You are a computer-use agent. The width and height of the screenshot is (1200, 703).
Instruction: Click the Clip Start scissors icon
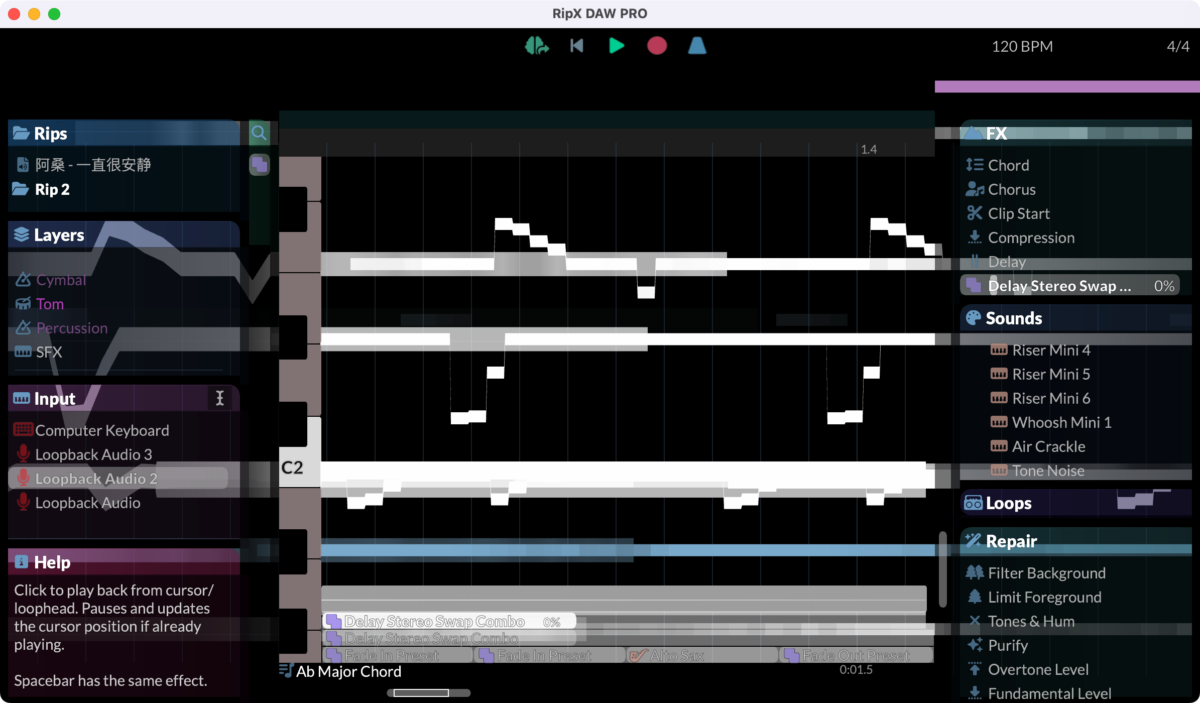[975, 213]
